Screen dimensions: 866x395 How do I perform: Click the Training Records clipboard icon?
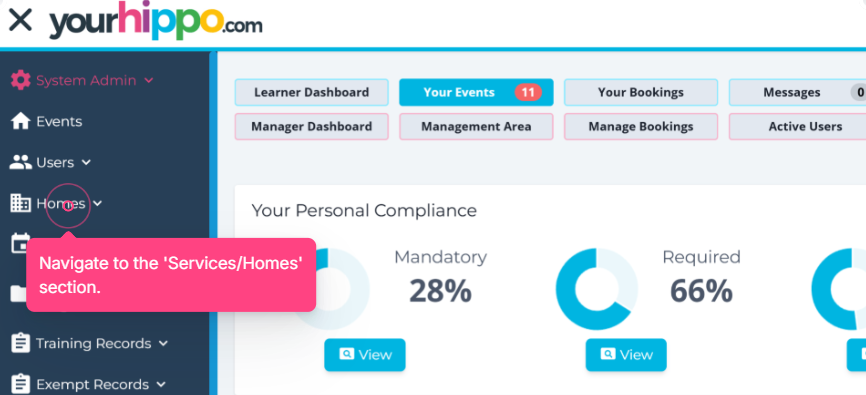click(x=20, y=343)
